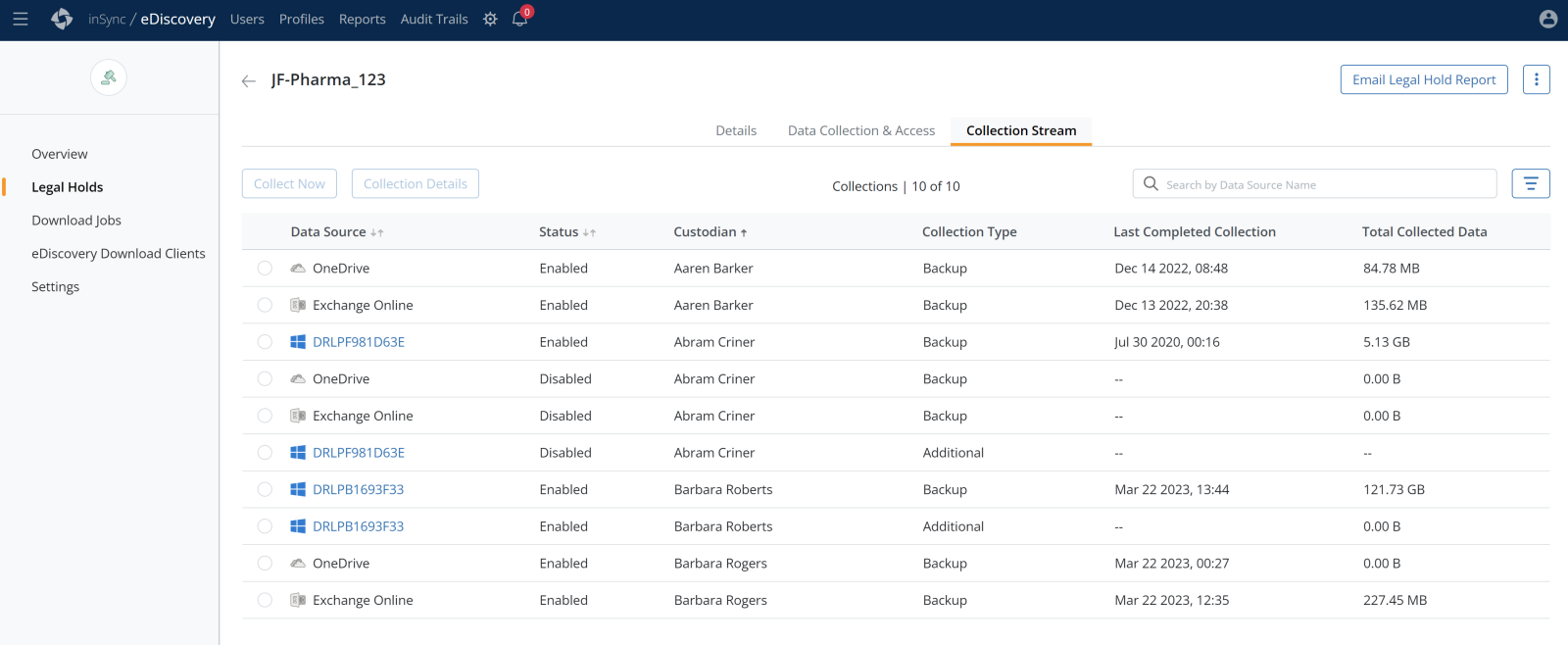The image size is (1568, 645).
Task: Switch to the Data Collection & Access tab
Action: tap(860, 130)
